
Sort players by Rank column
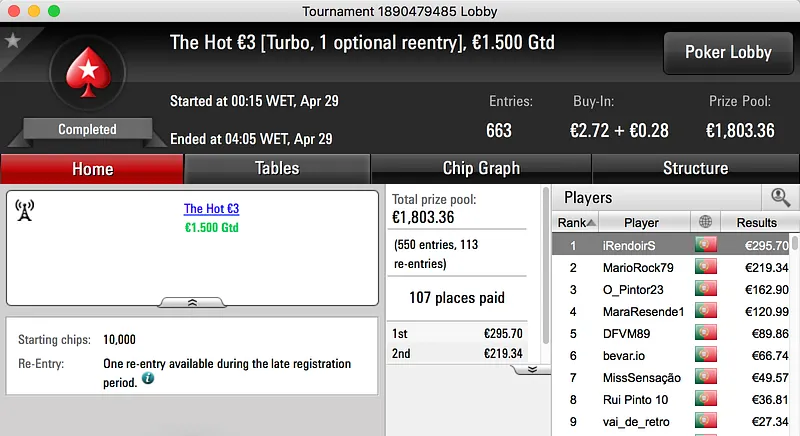point(577,222)
